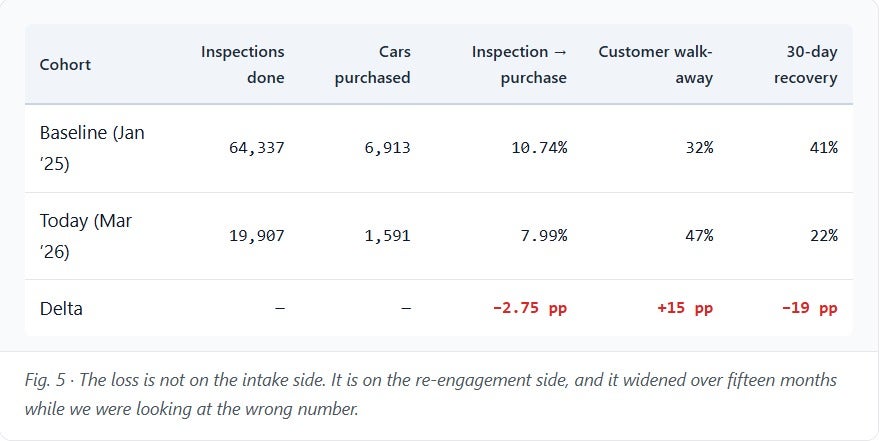Click the Inspections done column header
The image size is (884, 441).
242,65
